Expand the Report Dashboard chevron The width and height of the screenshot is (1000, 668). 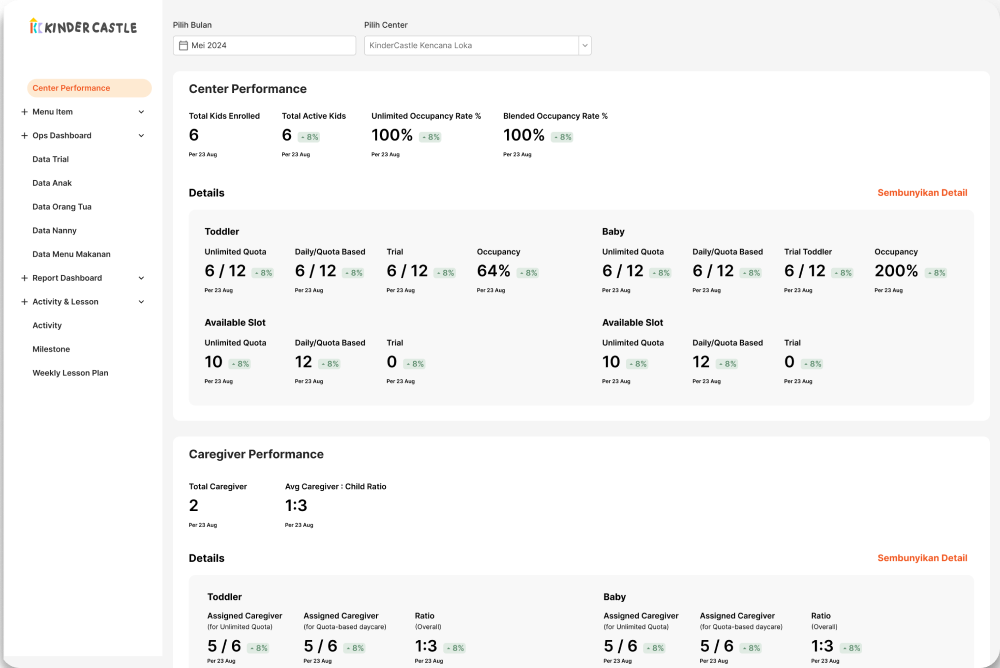click(x=141, y=278)
